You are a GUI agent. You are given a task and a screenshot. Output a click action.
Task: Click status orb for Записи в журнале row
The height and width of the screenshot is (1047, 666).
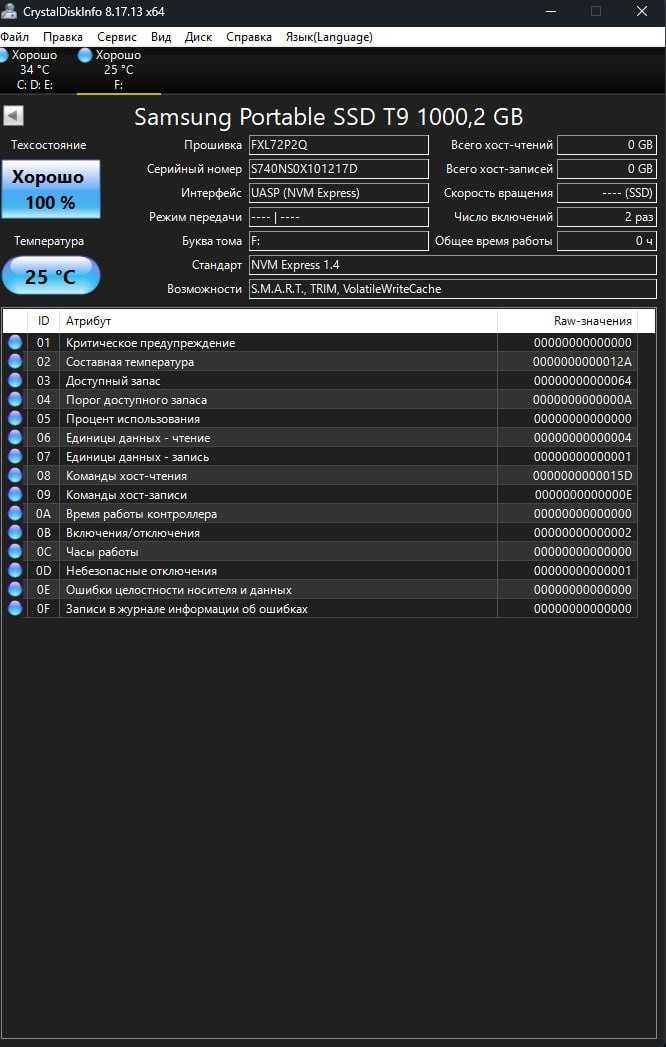click(x=15, y=609)
